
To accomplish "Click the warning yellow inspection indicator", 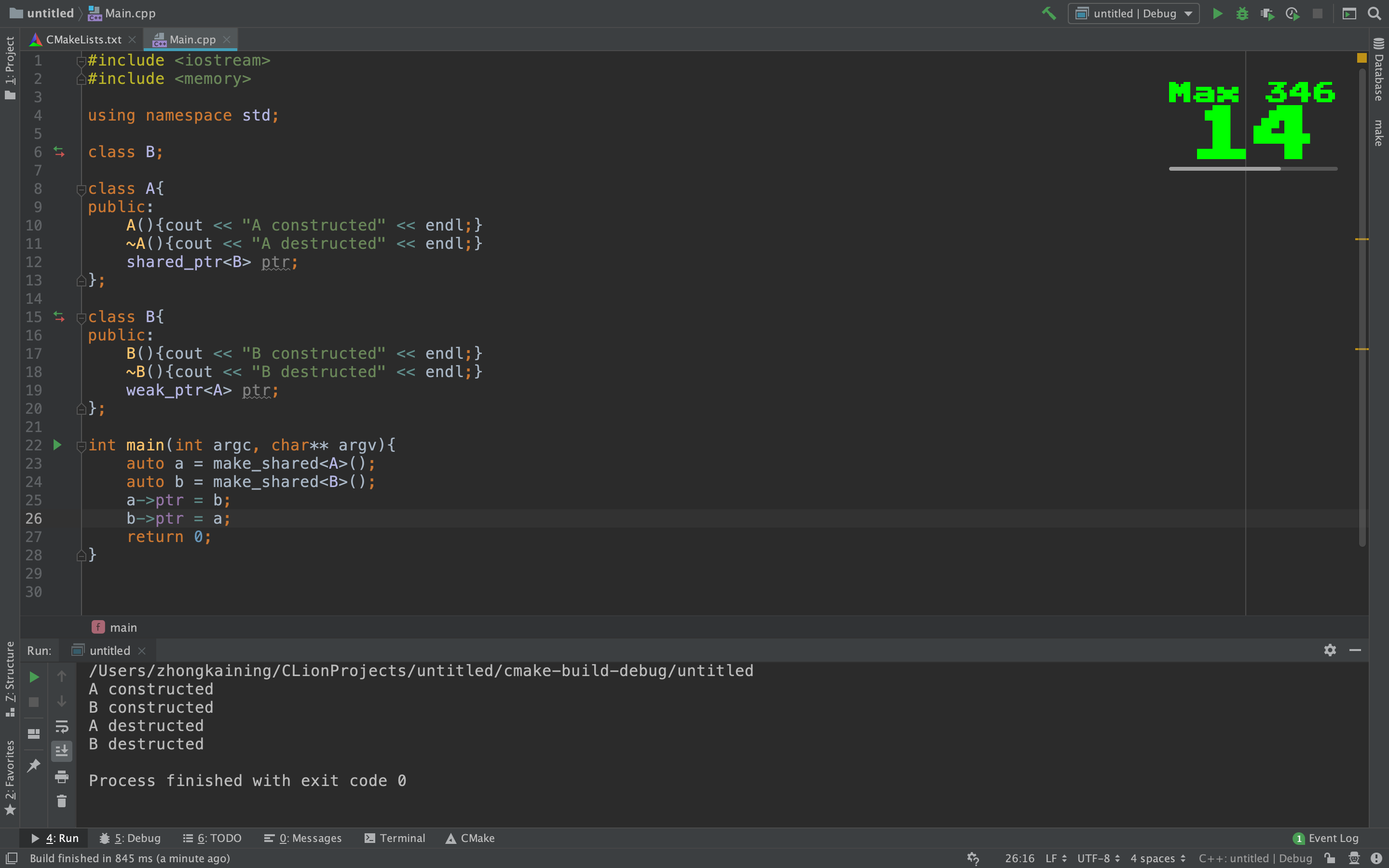I will [1362, 57].
